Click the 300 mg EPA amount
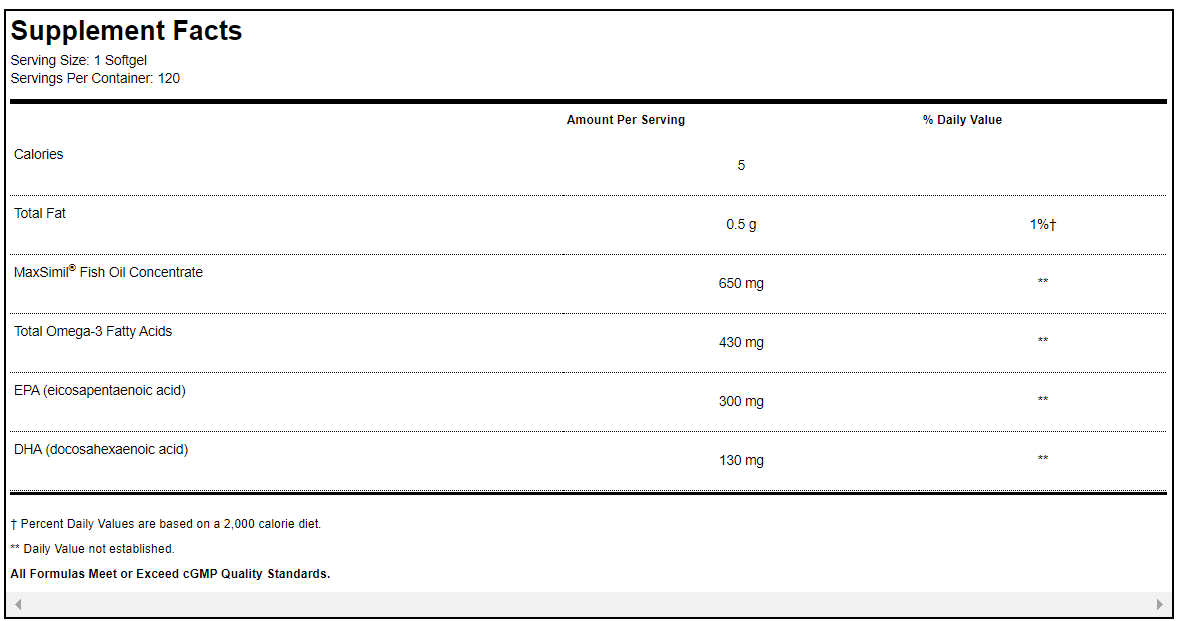This screenshot has height=621, width=1177. pos(741,402)
